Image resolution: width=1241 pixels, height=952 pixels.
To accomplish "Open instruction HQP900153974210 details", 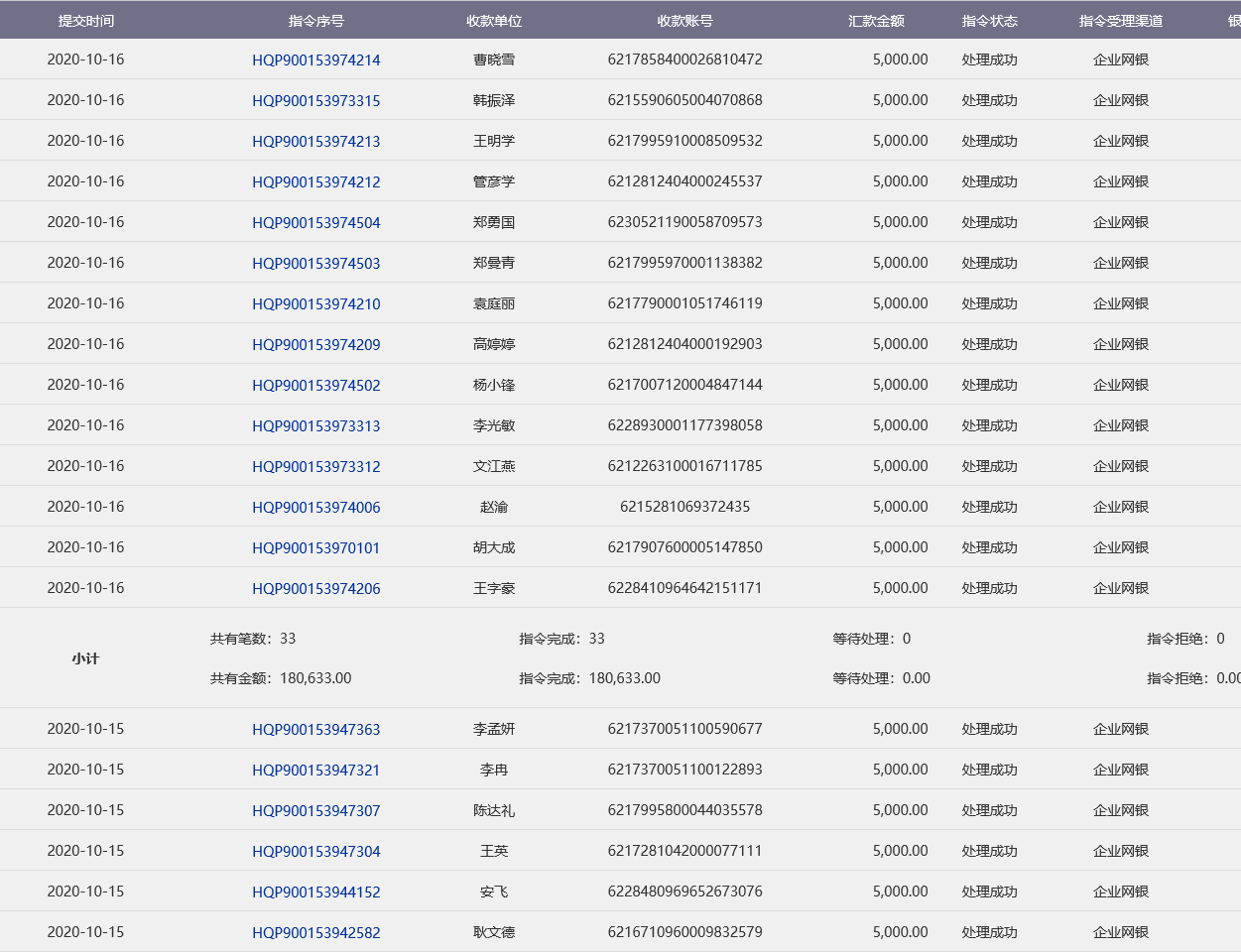I will pyautogui.click(x=315, y=304).
